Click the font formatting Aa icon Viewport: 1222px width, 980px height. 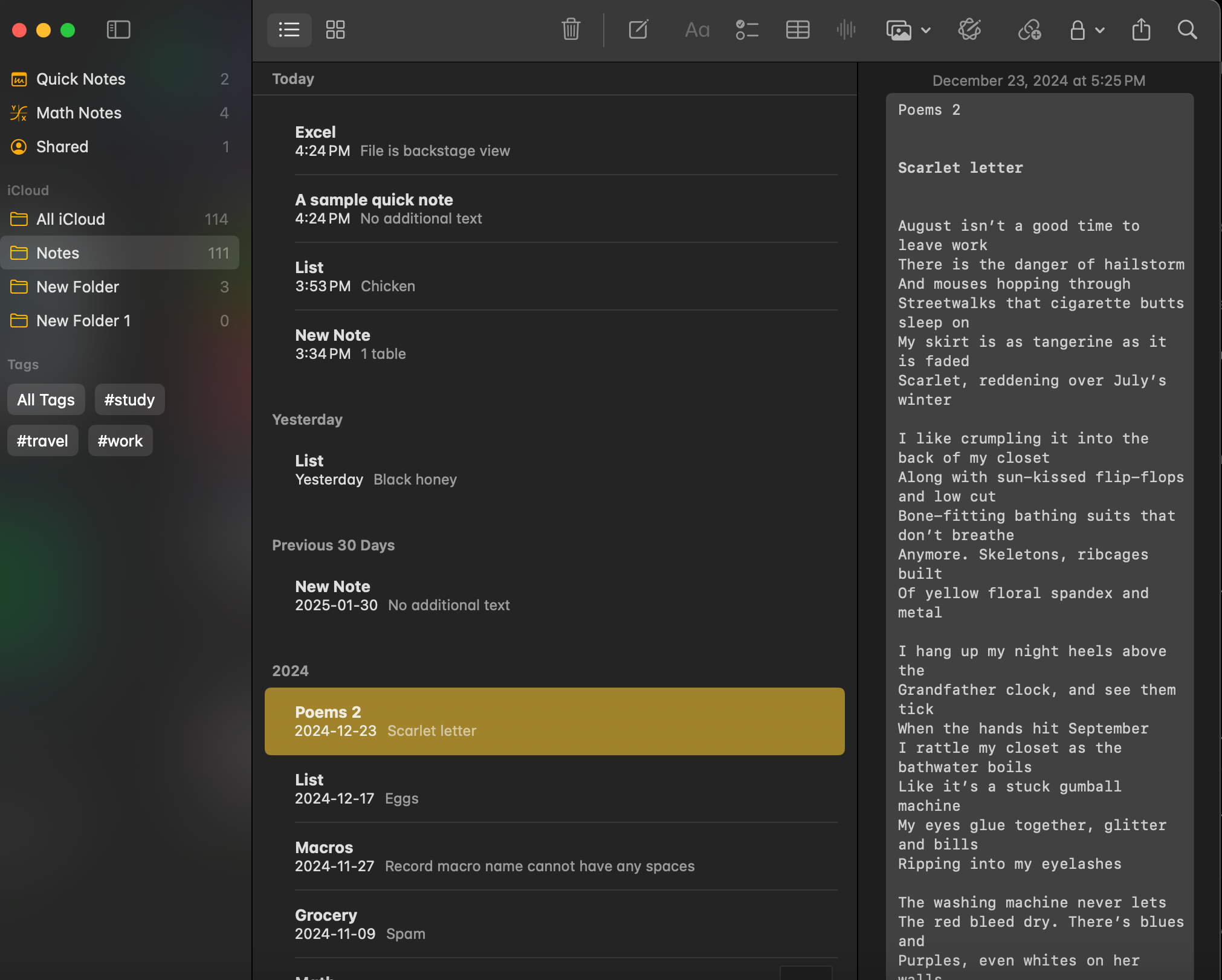coord(697,30)
